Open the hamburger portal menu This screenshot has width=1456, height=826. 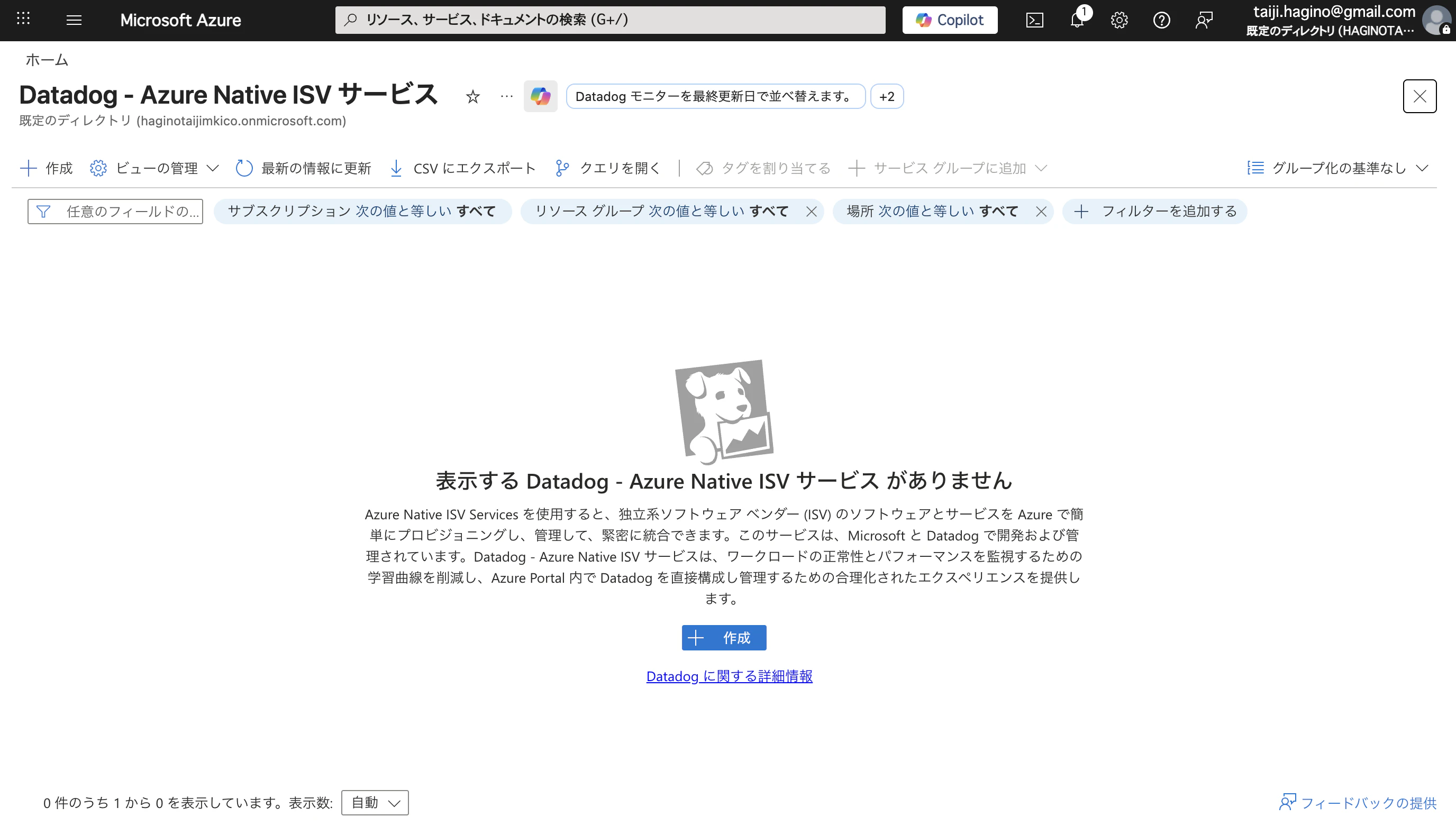pos(74,20)
